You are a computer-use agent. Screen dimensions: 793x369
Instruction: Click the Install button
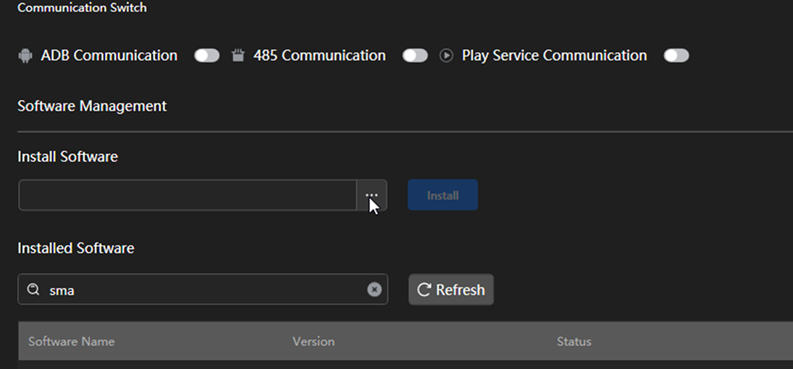click(x=443, y=195)
